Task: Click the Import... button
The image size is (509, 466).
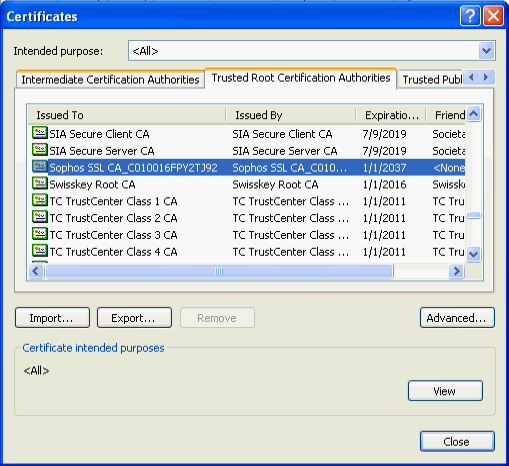Action: 52,318
